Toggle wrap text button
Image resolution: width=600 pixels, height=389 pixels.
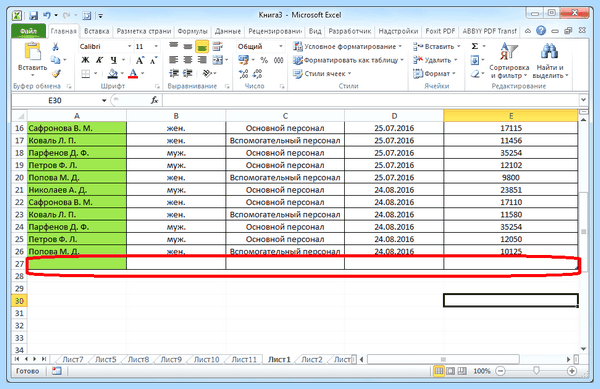[217, 47]
